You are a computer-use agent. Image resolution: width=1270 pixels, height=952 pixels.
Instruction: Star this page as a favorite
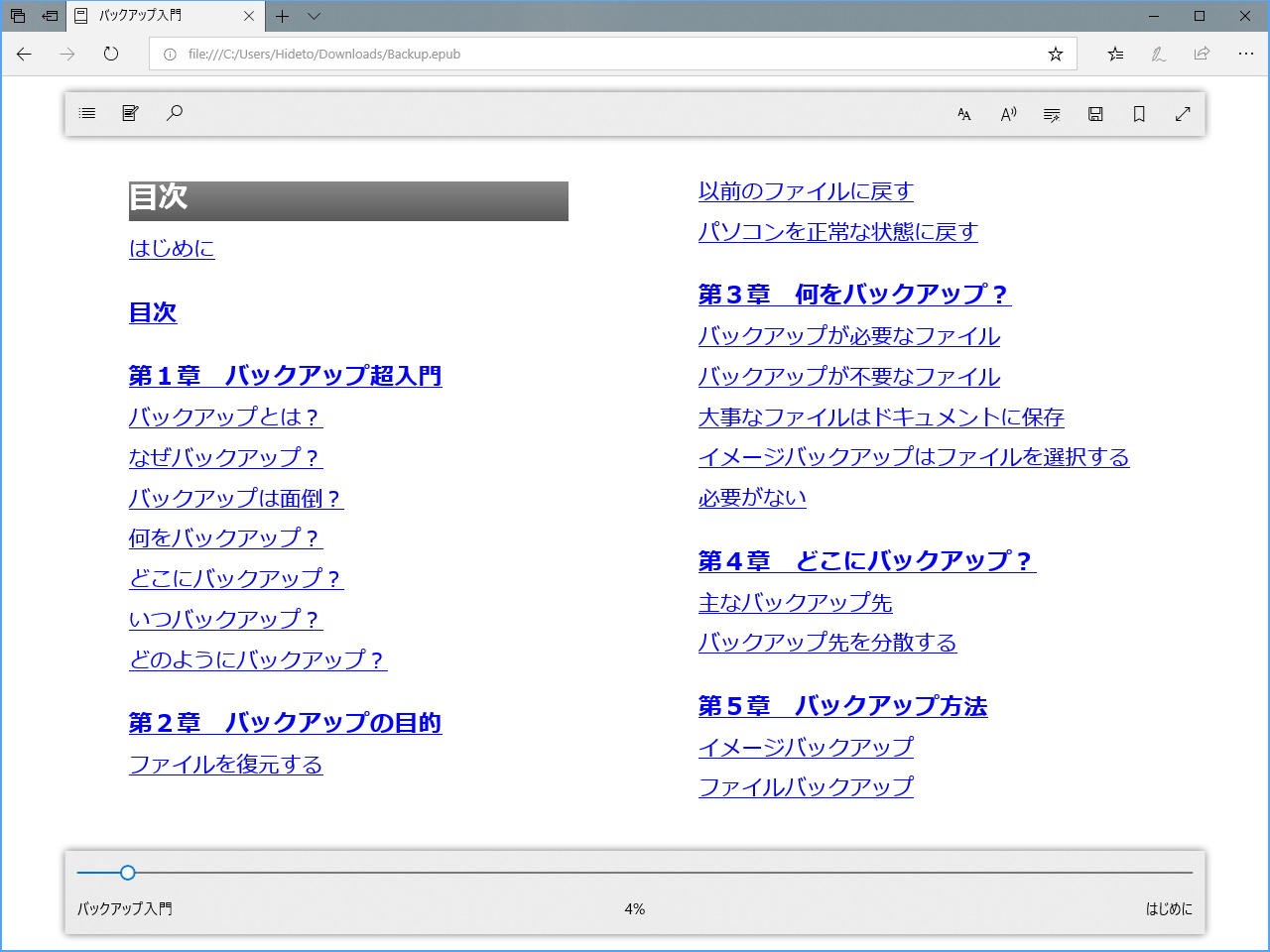(1055, 54)
